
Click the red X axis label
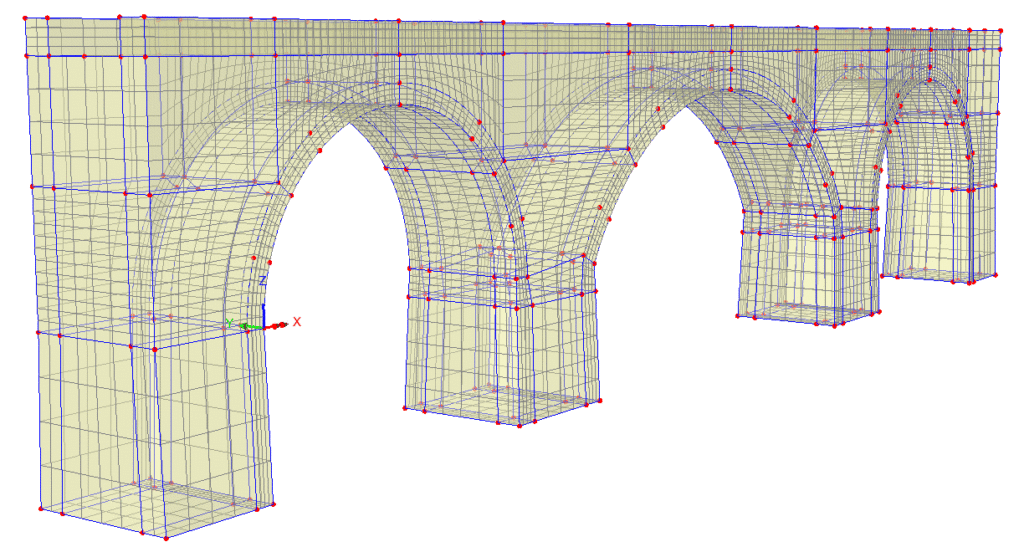297,321
